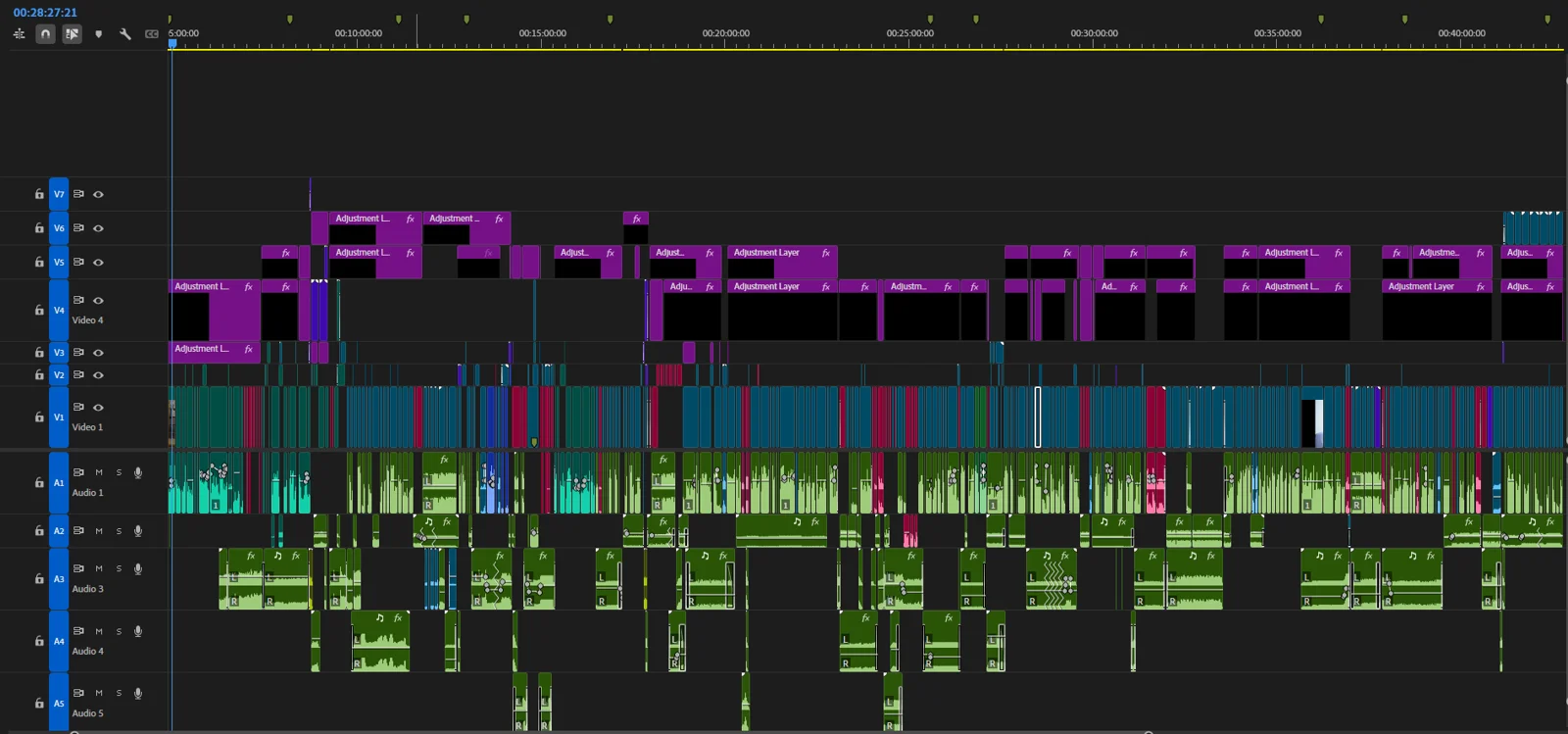Open the wrench Timeline Display Settings
1568x734 pixels.
point(125,34)
